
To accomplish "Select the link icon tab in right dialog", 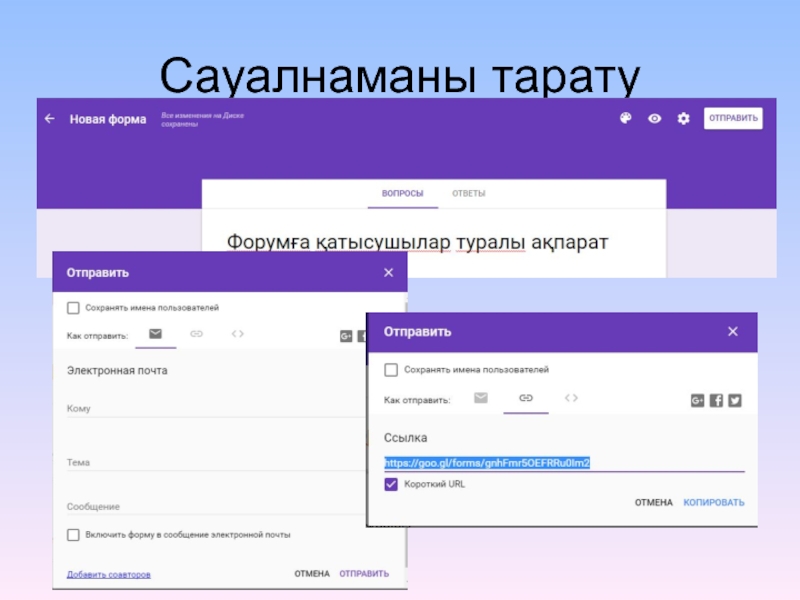I will (526, 398).
